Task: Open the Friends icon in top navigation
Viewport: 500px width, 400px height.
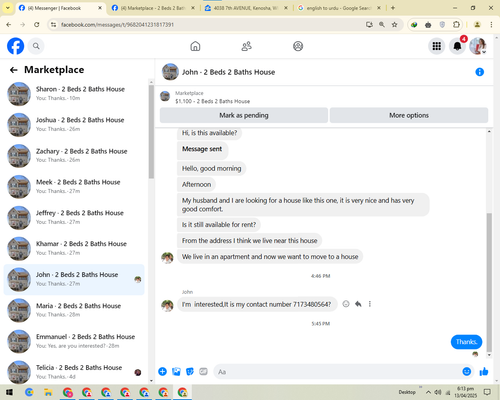Action: coord(246,46)
